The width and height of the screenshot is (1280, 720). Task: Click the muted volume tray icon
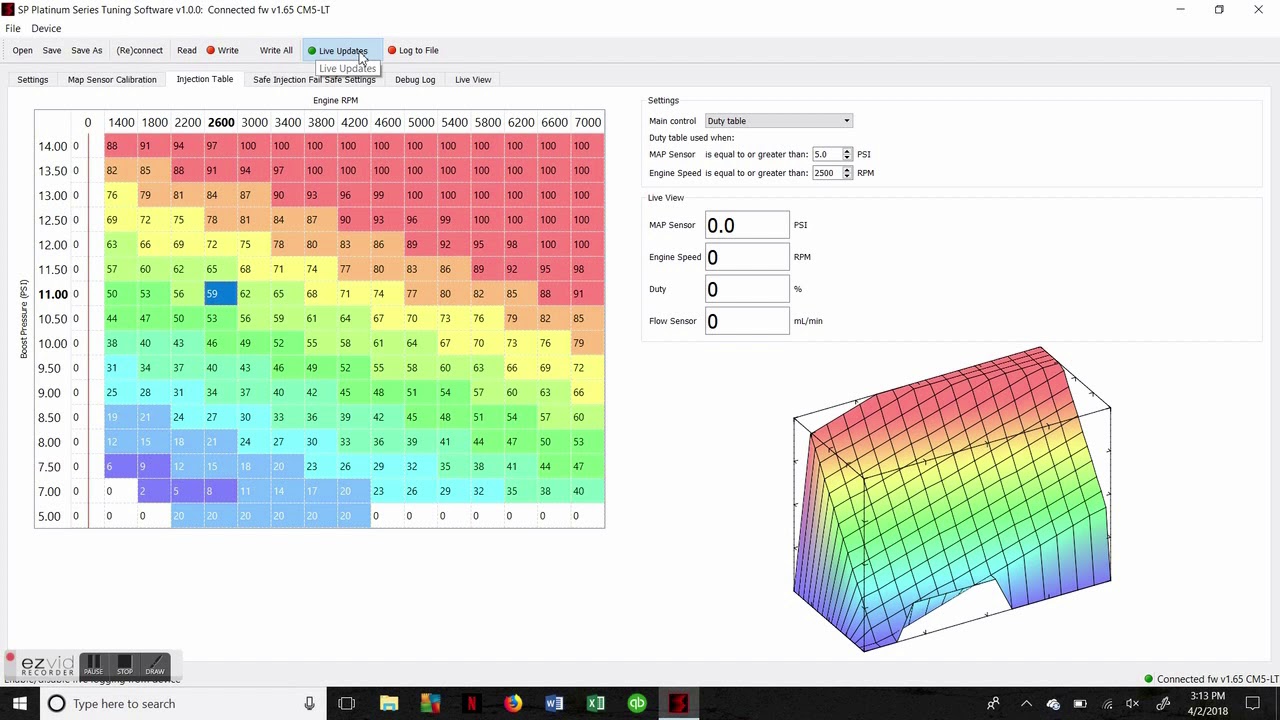pos(1134,704)
